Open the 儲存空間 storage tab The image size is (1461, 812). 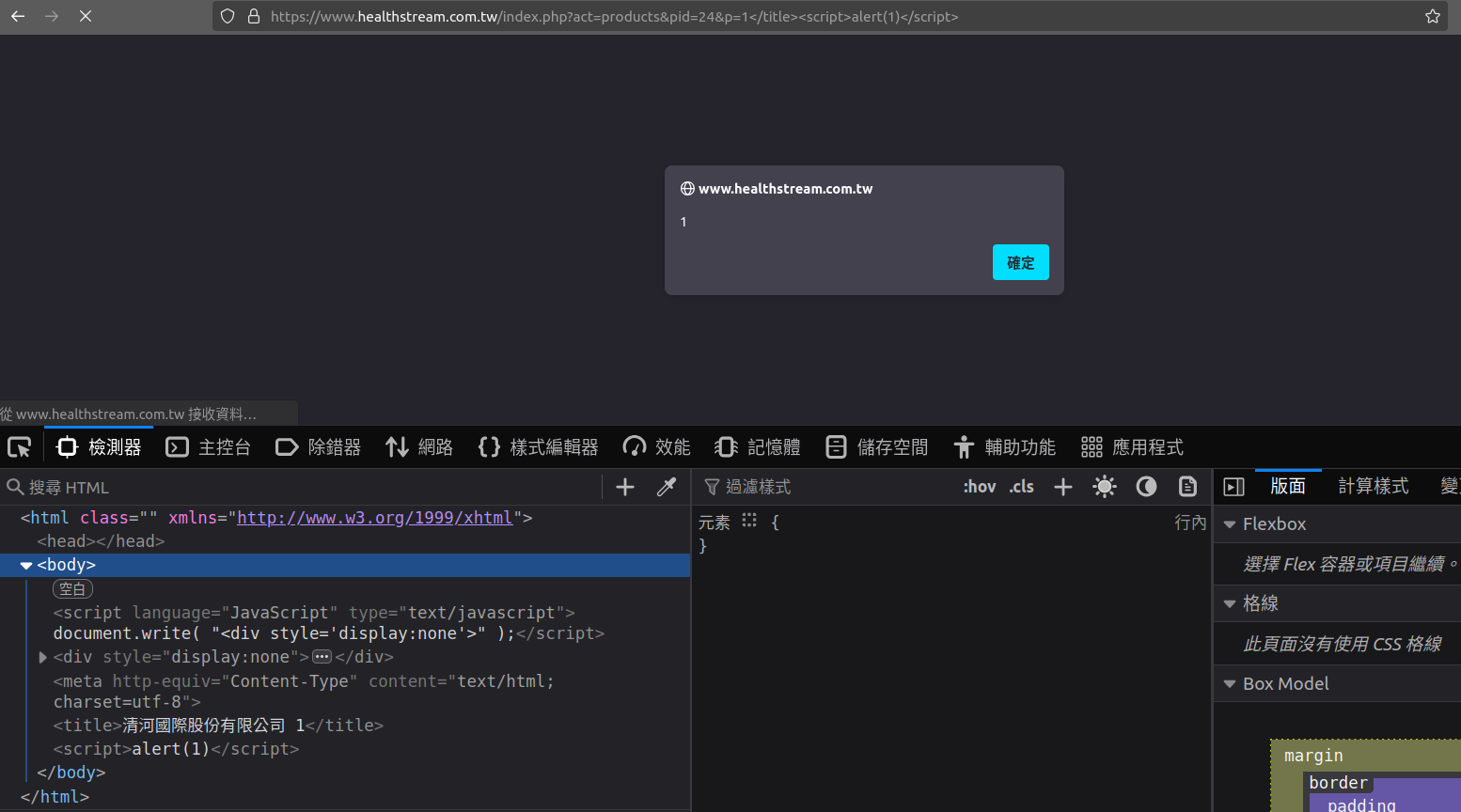[x=876, y=447]
